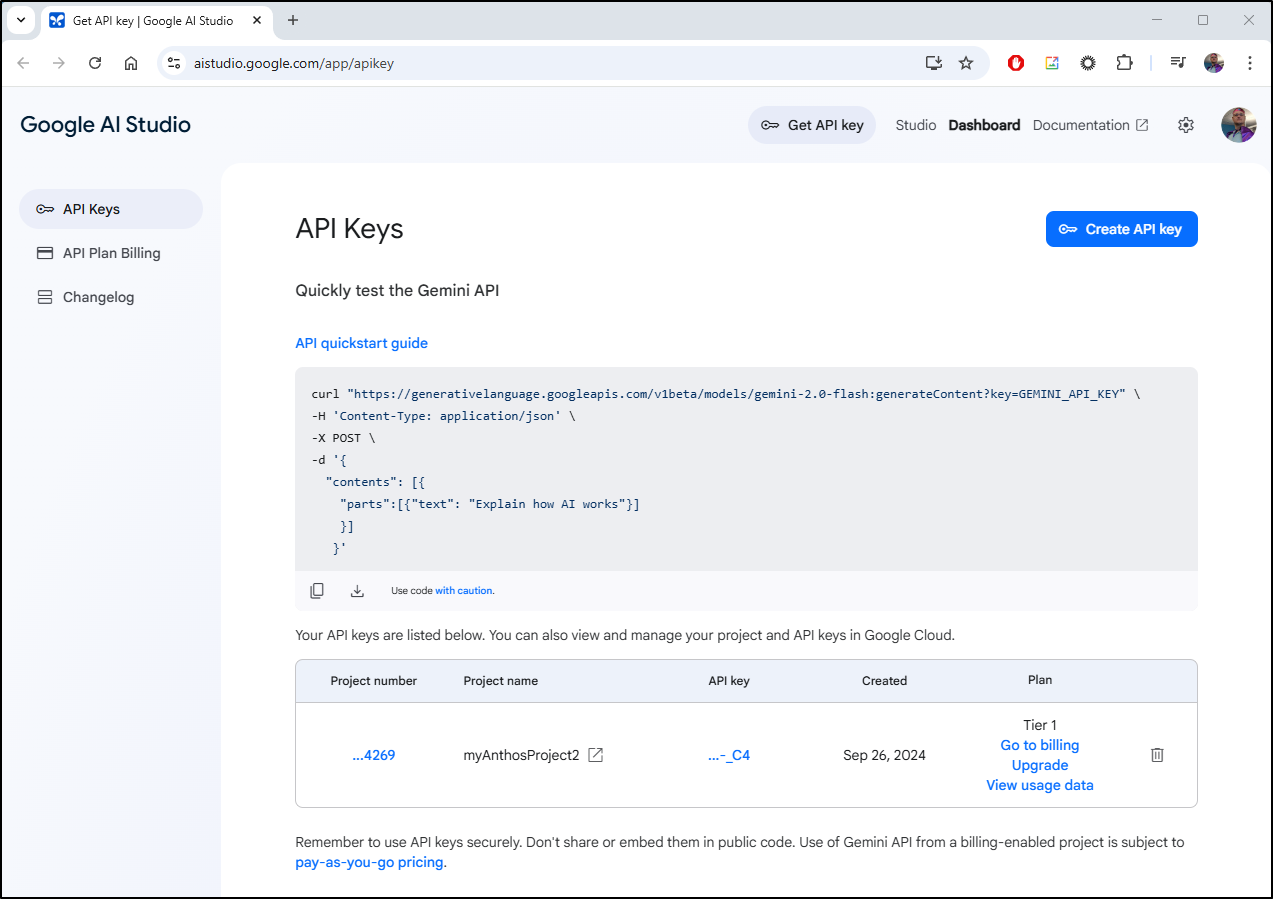Open the API quickstart guide link
Viewport: 1273px width, 899px height.
pos(361,343)
